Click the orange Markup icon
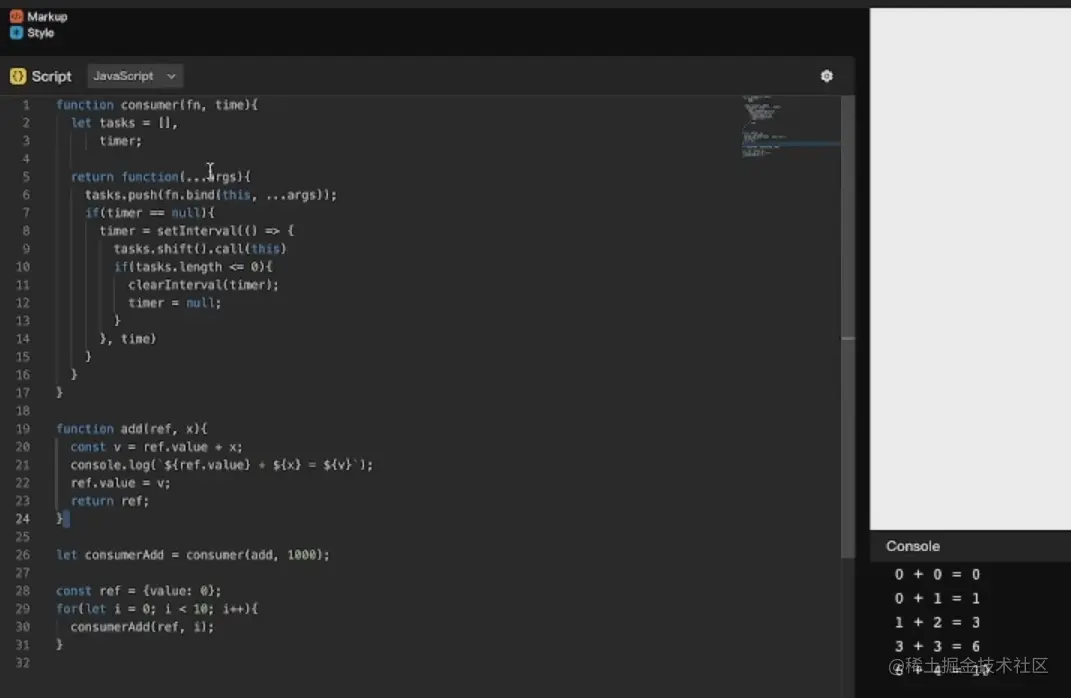 click(x=16, y=16)
